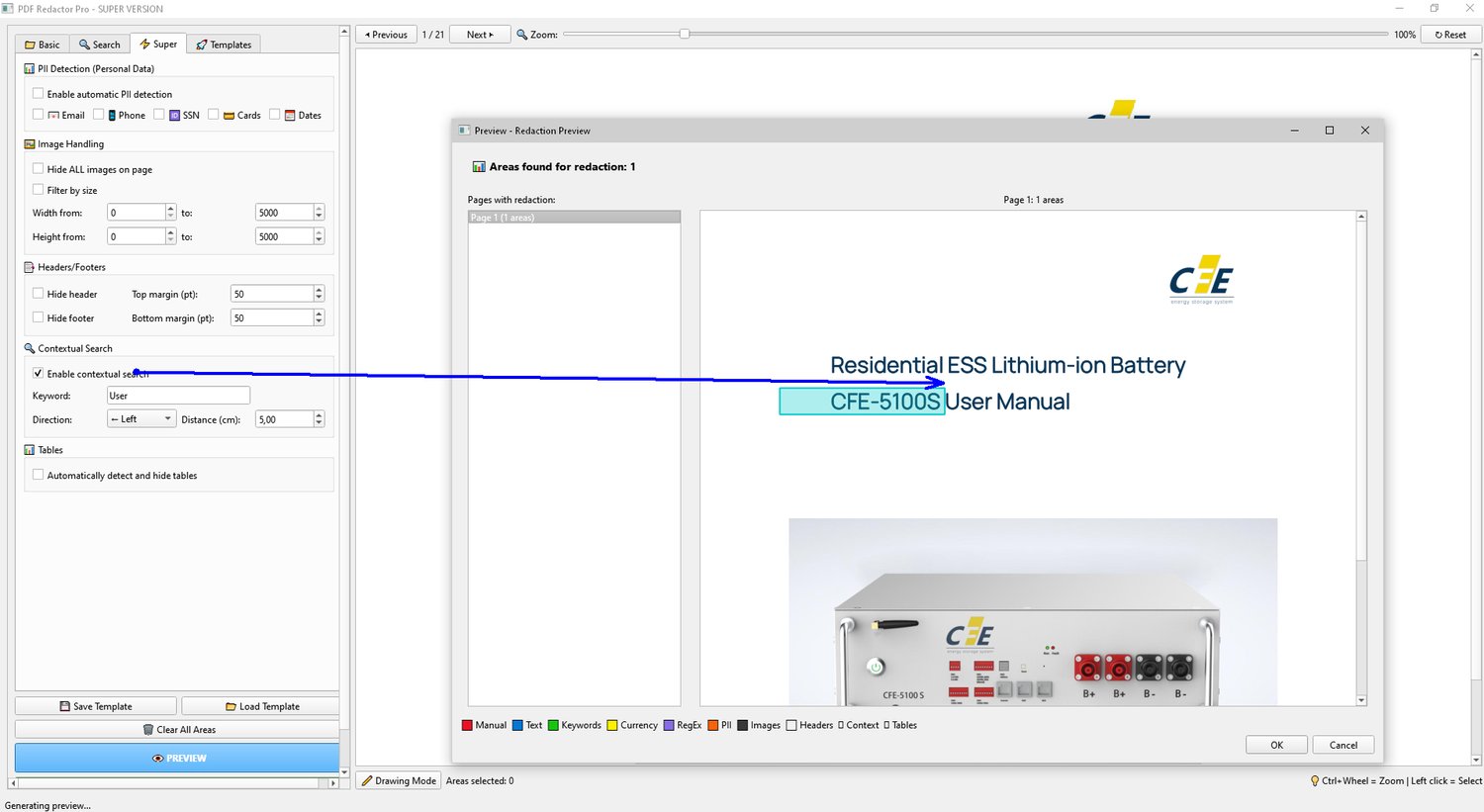1484x812 pixels.
Task: Click the "Areas selected: 0" status text
Action: [x=480, y=781]
